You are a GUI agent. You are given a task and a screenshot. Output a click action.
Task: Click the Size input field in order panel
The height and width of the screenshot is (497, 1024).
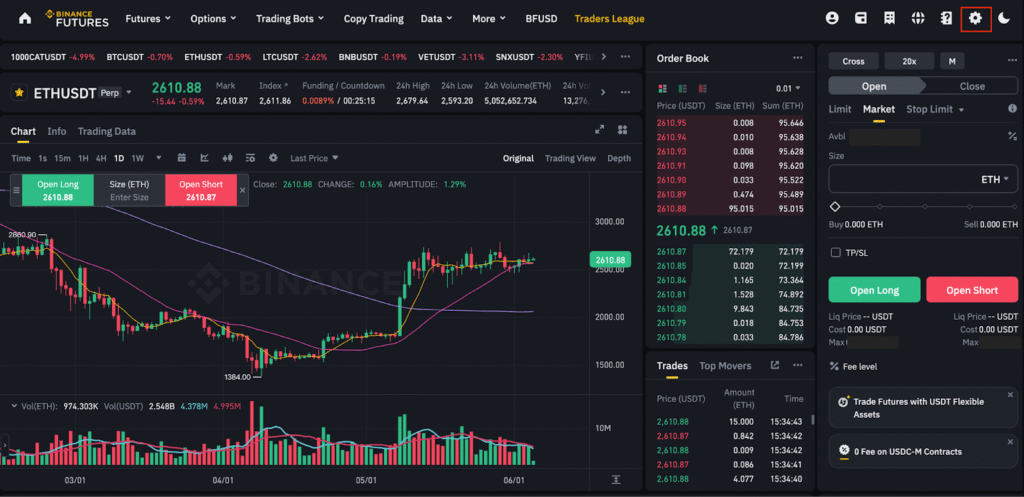[x=900, y=179]
